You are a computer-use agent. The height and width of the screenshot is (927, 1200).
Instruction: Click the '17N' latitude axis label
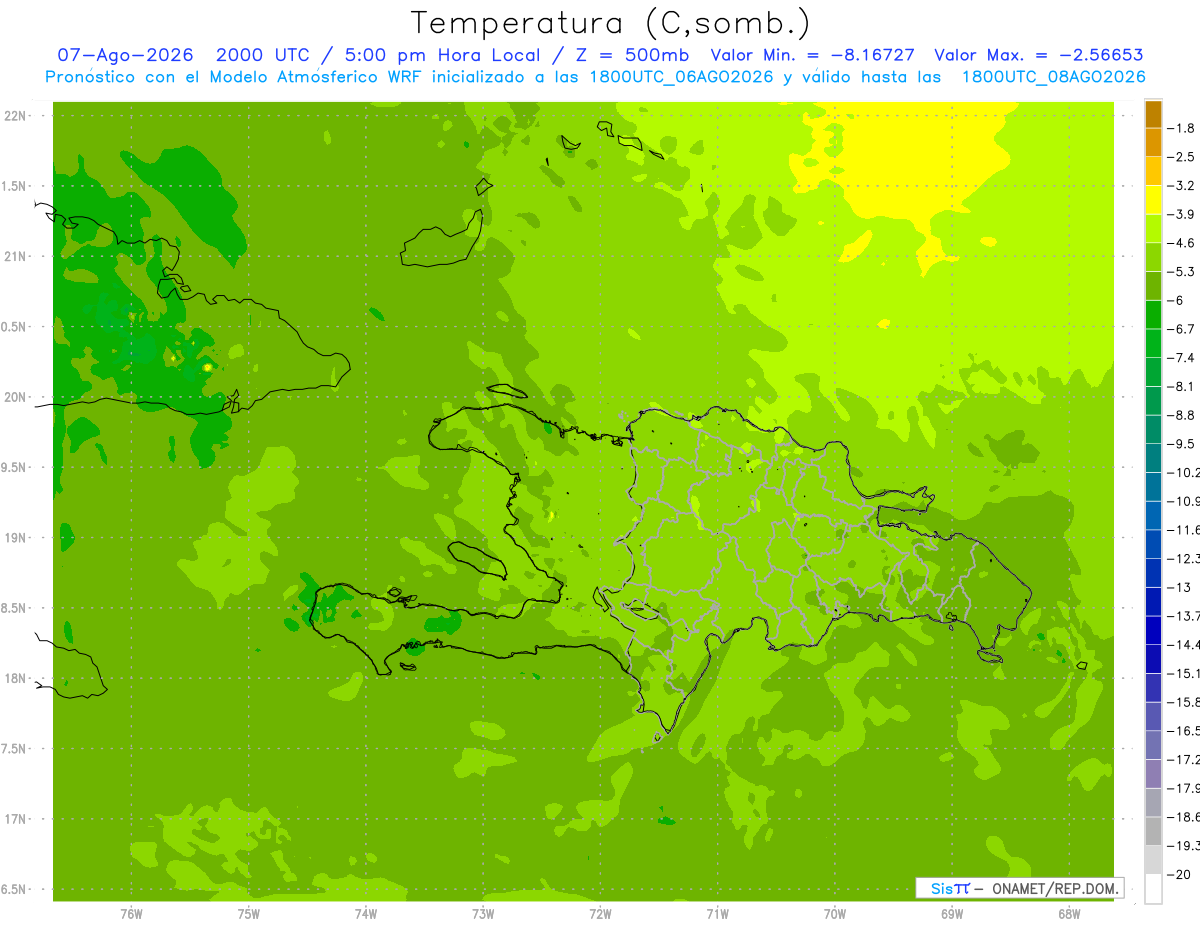(15, 819)
